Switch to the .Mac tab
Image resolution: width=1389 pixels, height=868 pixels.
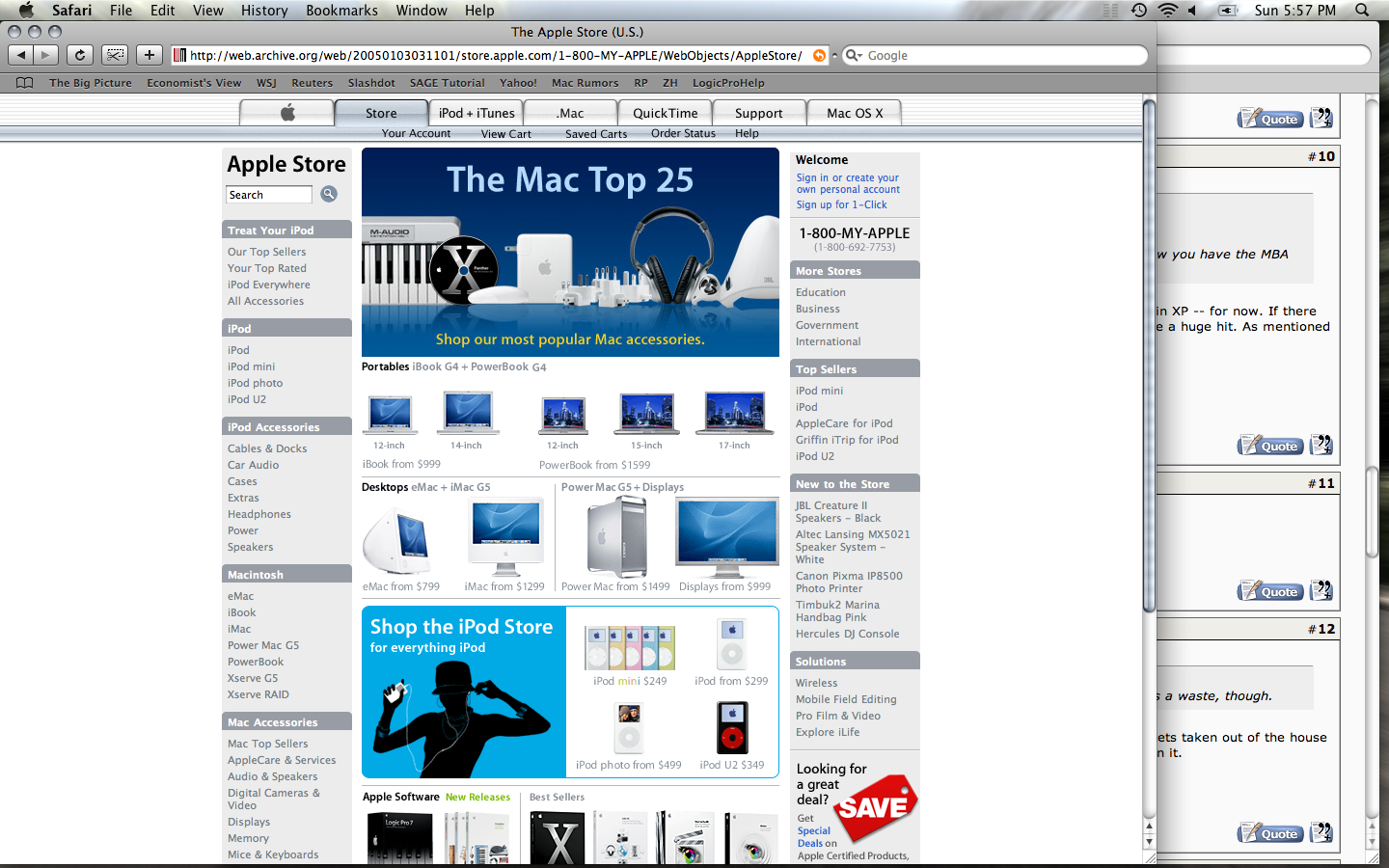571,113
